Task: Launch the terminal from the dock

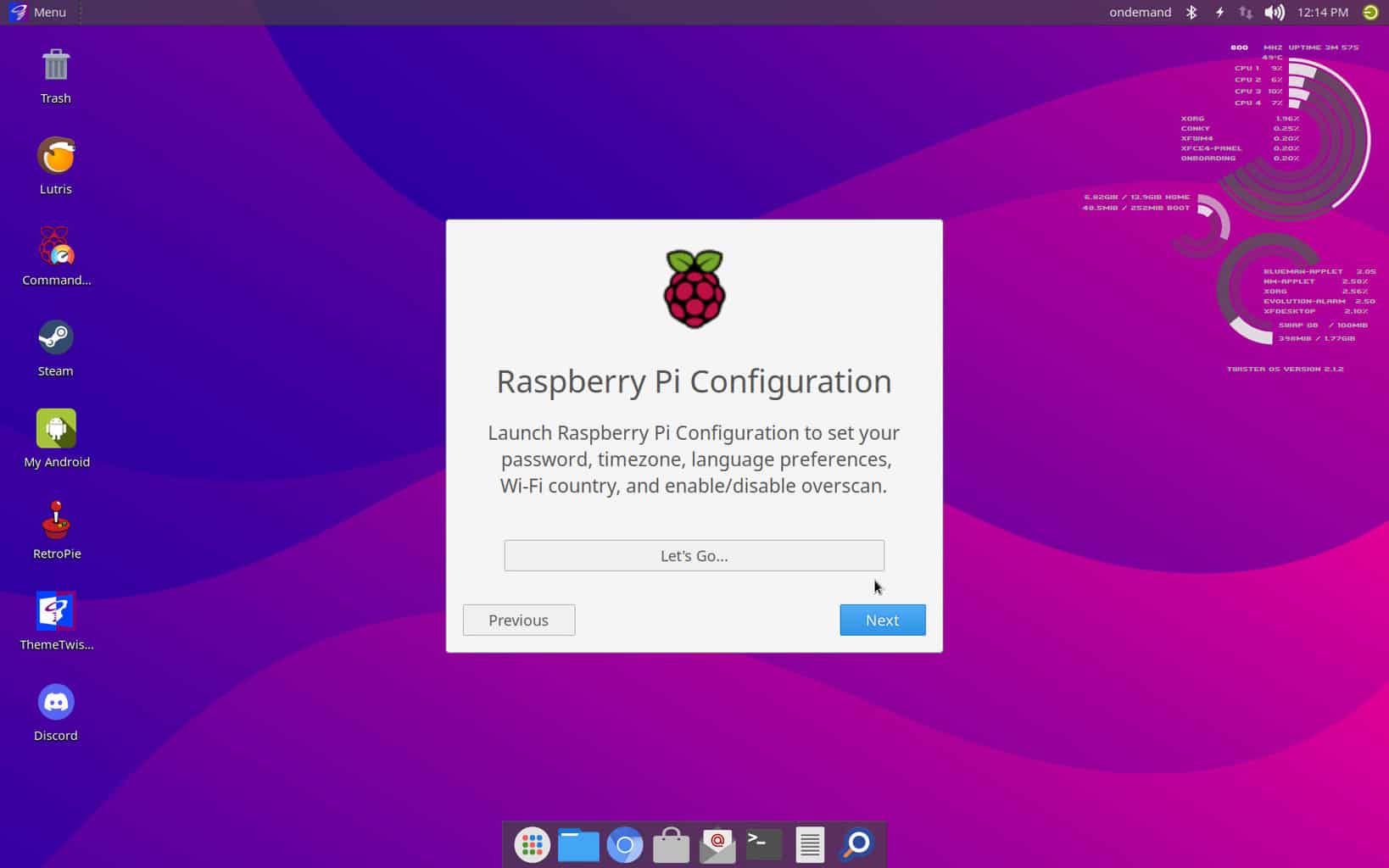Action: (x=763, y=843)
